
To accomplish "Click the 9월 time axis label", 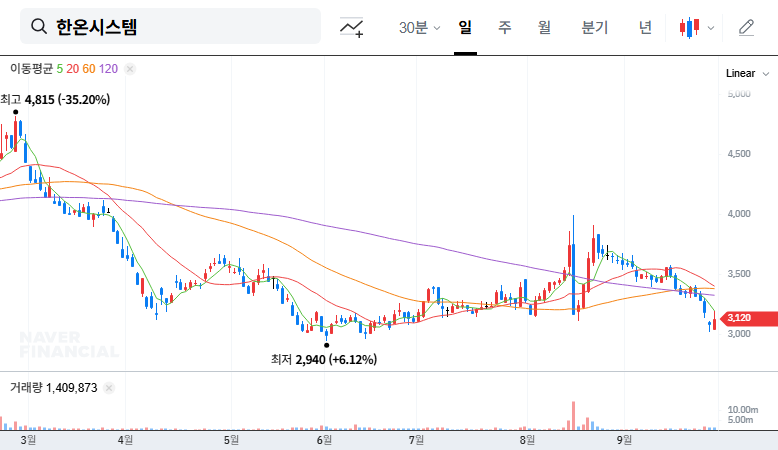I will (624, 440).
